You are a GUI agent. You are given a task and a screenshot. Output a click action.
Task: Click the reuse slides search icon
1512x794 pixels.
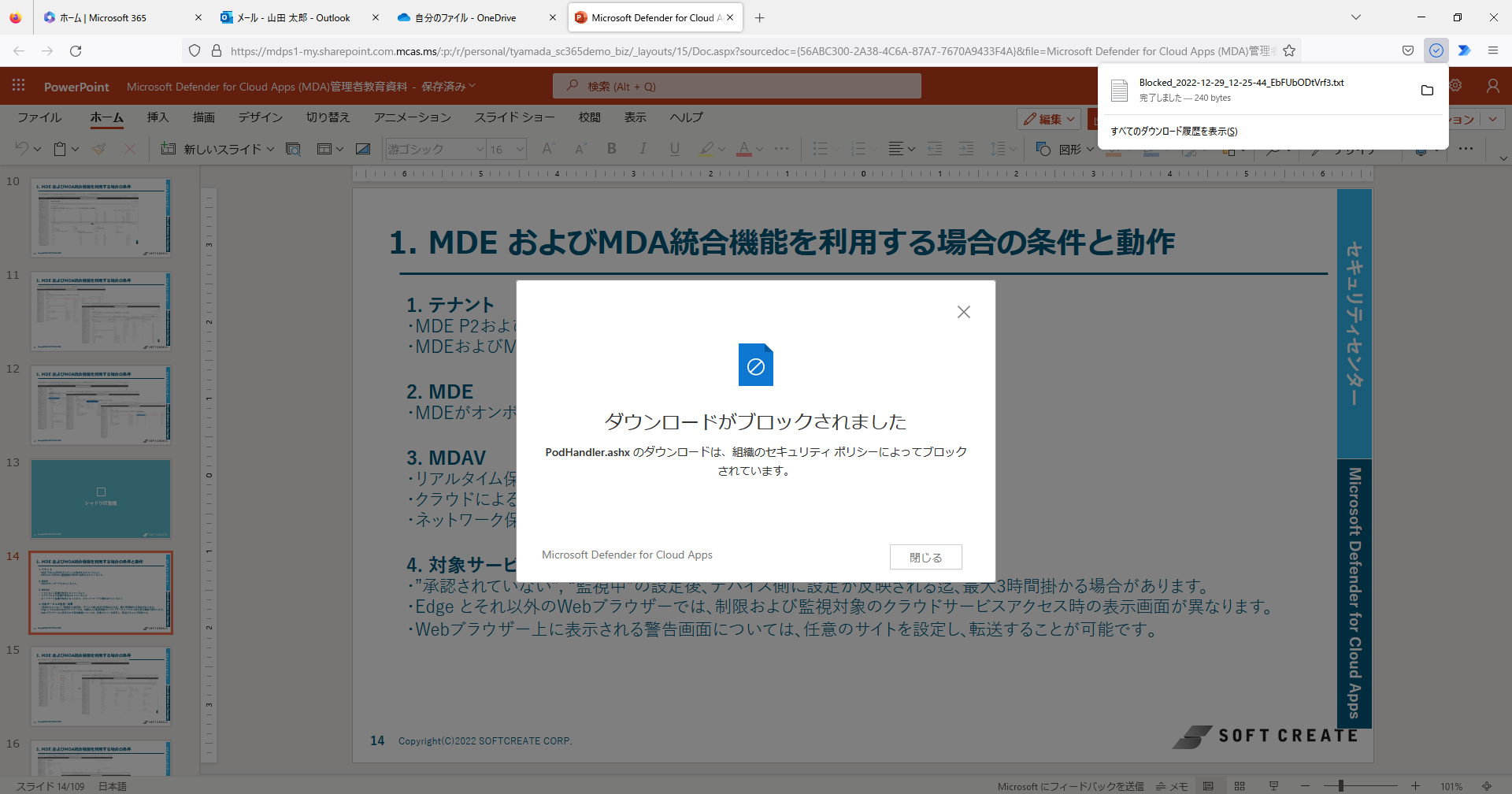[x=293, y=149]
